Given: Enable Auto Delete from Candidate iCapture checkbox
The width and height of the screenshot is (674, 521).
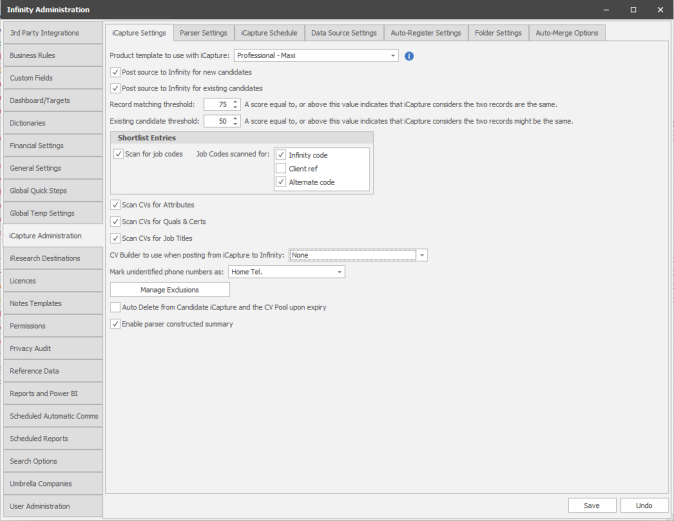Looking at the screenshot, I should click(115, 307).
